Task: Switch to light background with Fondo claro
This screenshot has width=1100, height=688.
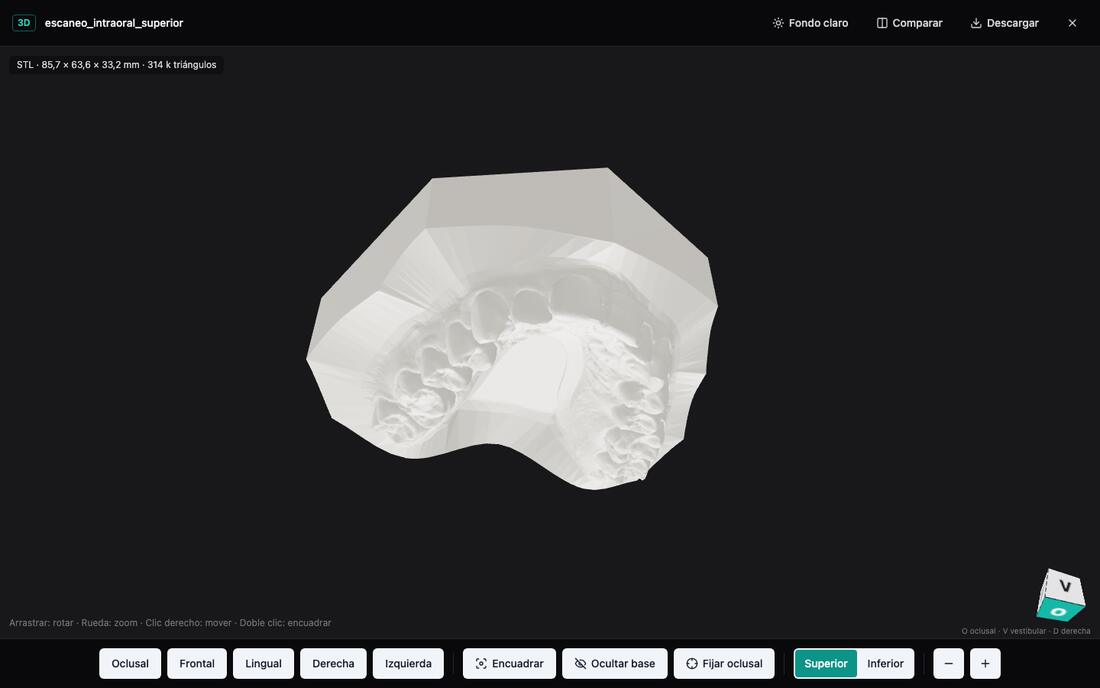Action: pyautogui.click(x=810, y=23)
